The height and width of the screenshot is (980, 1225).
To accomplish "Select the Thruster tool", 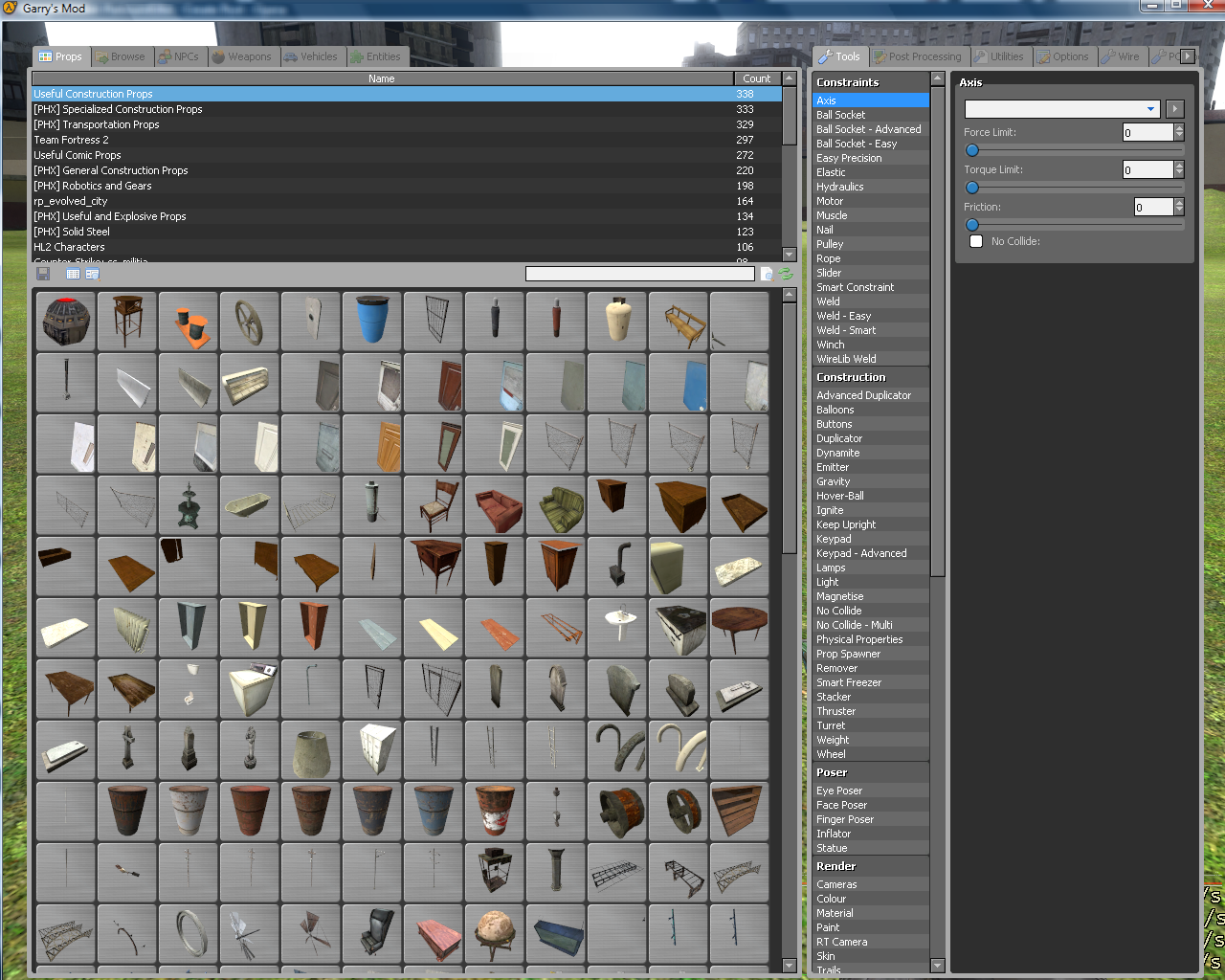I will click(x=835, y=711).
